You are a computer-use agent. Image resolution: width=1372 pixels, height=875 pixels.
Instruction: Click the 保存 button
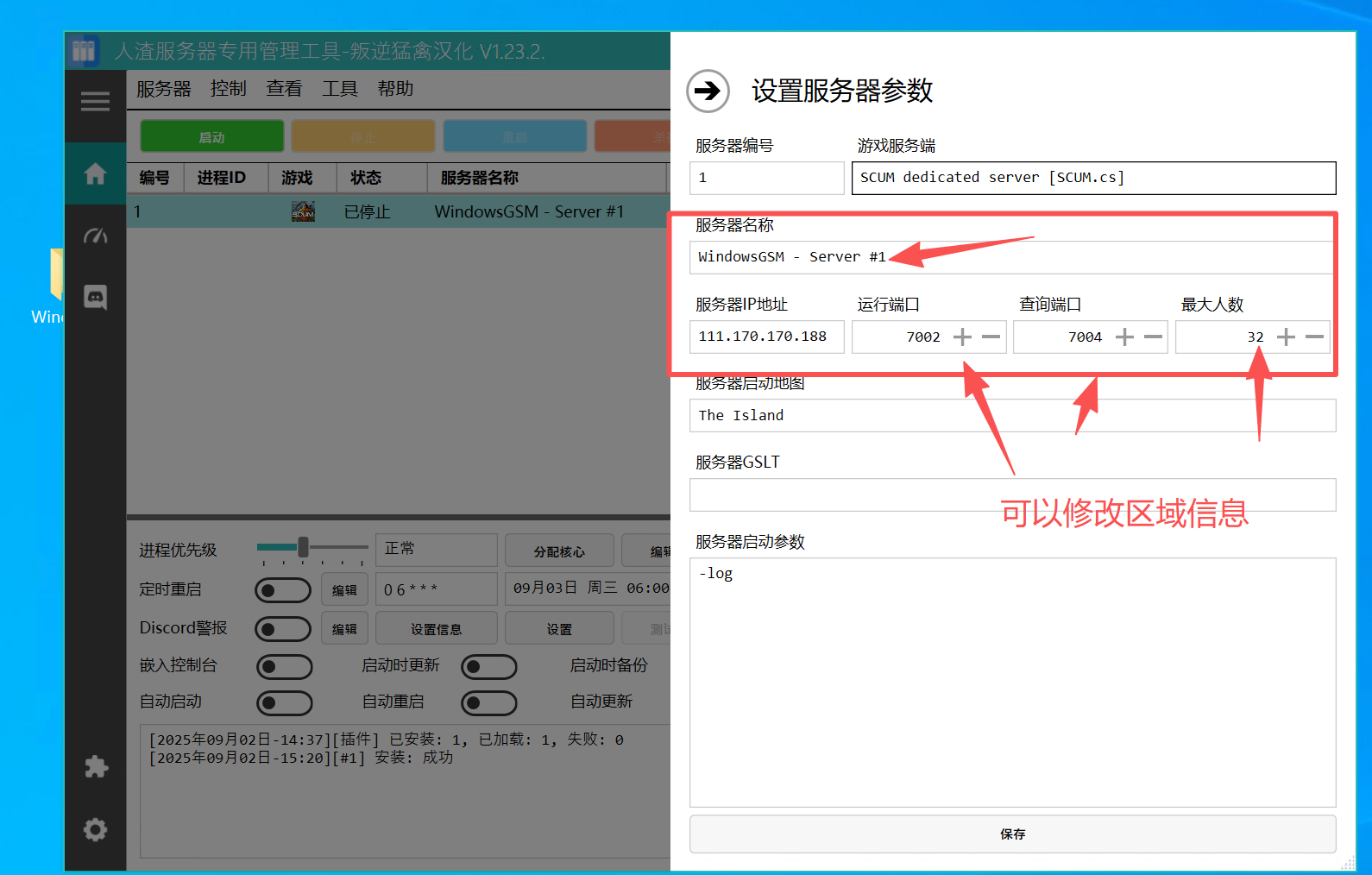[1012, 834]
